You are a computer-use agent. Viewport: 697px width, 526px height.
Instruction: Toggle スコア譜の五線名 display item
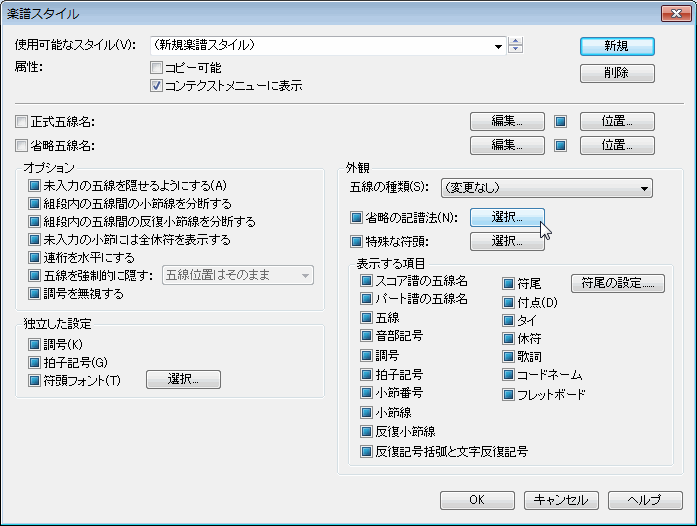click(x=366, y=281)
